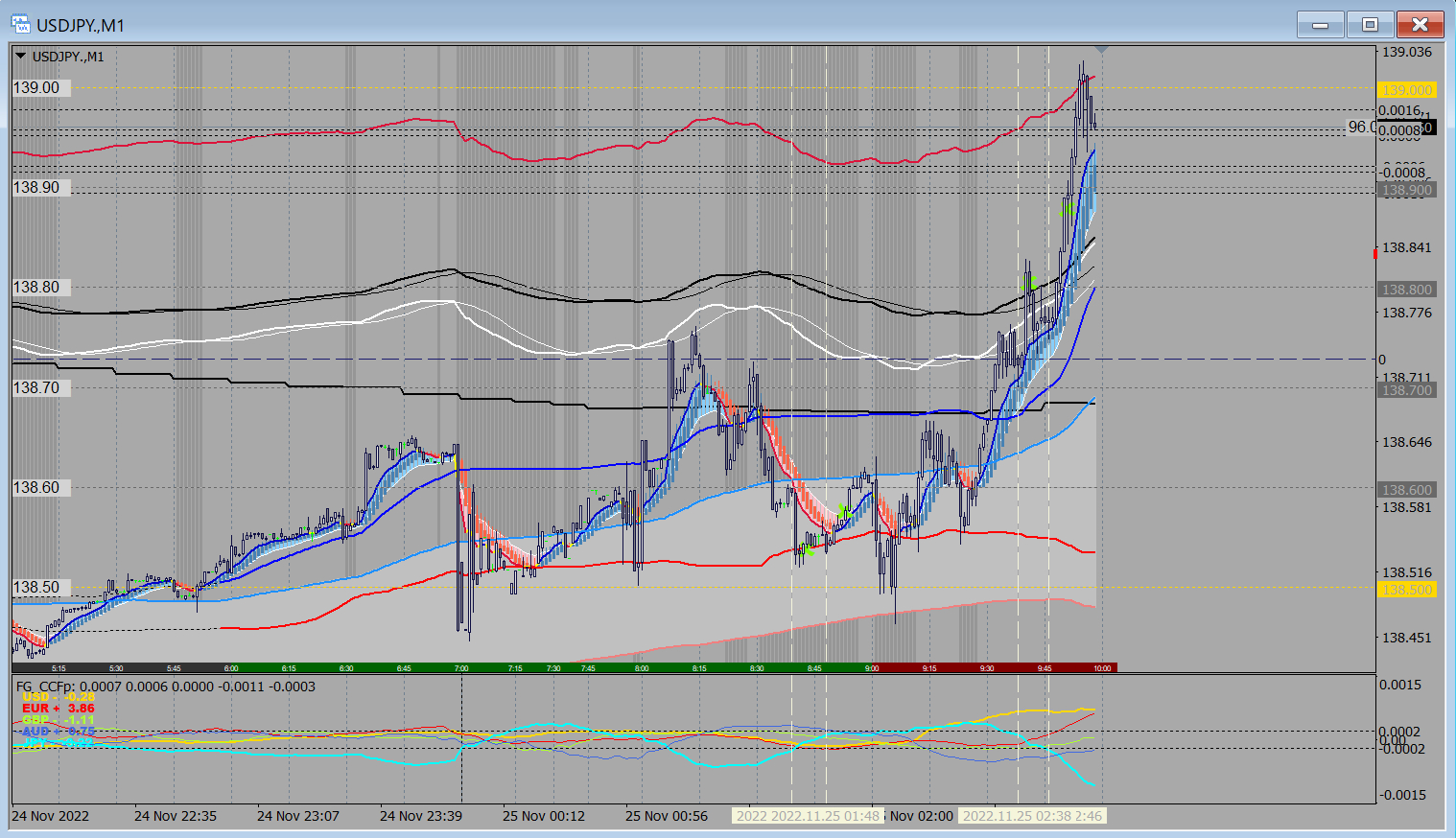This screenshot has width=1456, height=838.
Task: Expand the USDJPY.,M1 one-click trading arrow
Action: click(x=21, y=57)
